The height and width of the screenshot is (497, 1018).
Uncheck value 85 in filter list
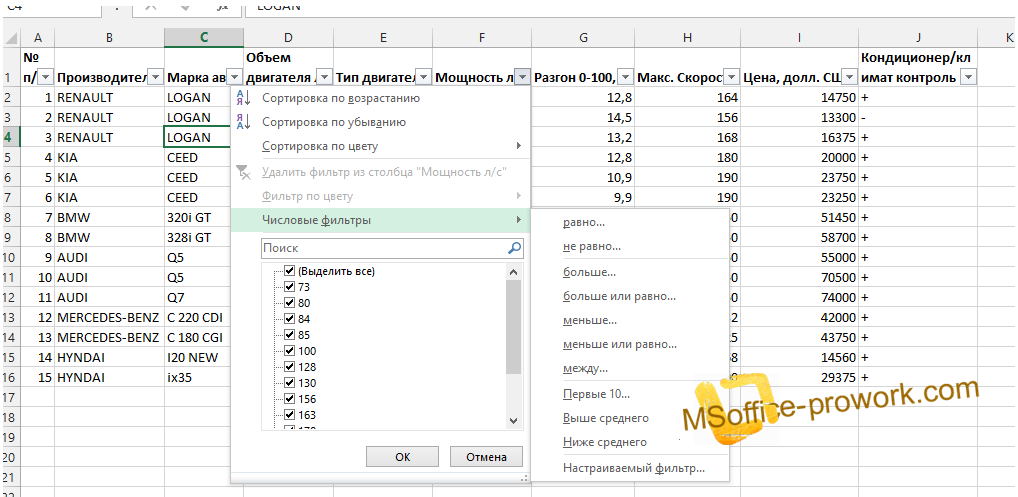click(x=290, y=335)
